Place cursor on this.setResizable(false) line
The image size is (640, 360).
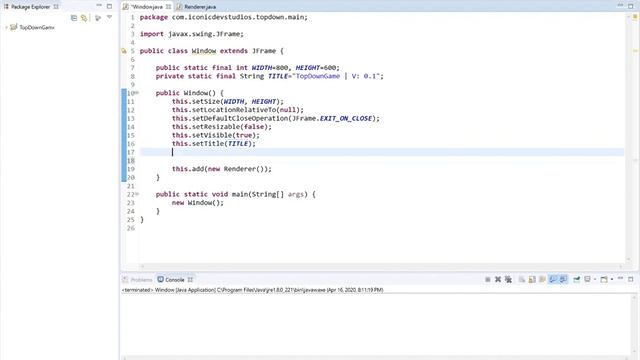pos(222,127)
